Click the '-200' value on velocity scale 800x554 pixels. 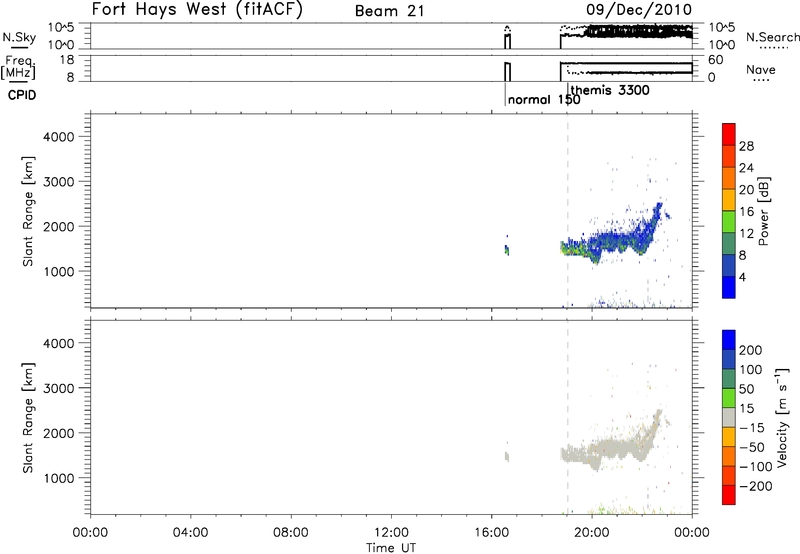click(x=756, y=486)
